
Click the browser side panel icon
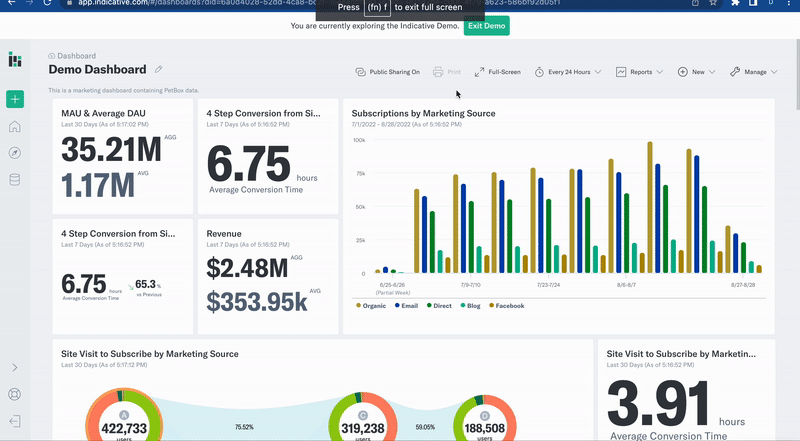tap(753, 3)
